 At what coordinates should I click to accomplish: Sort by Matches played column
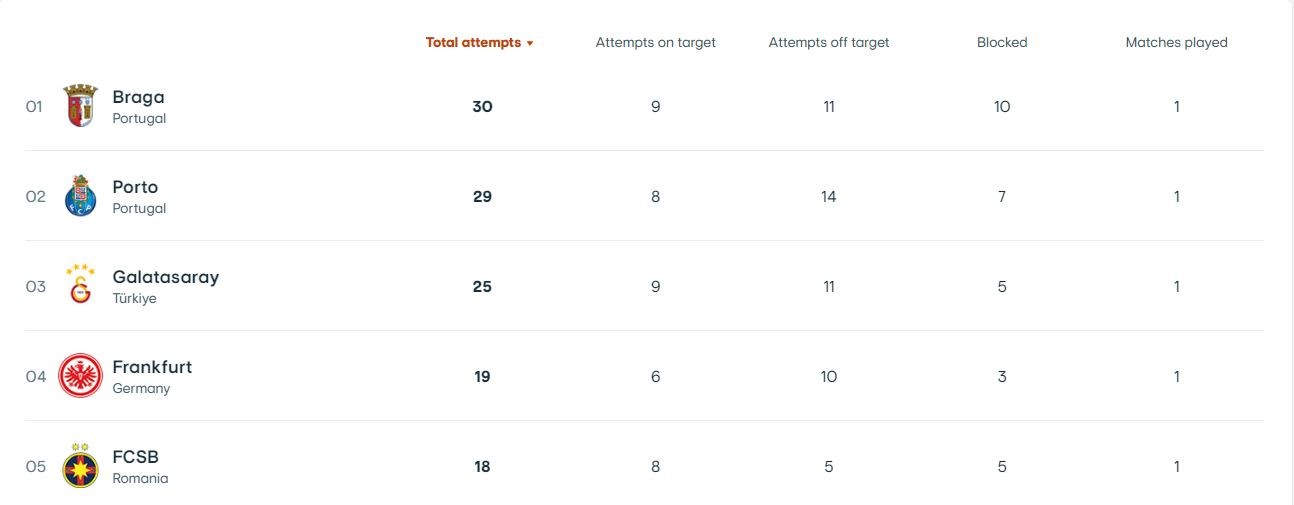click(x=1176, y=43)
